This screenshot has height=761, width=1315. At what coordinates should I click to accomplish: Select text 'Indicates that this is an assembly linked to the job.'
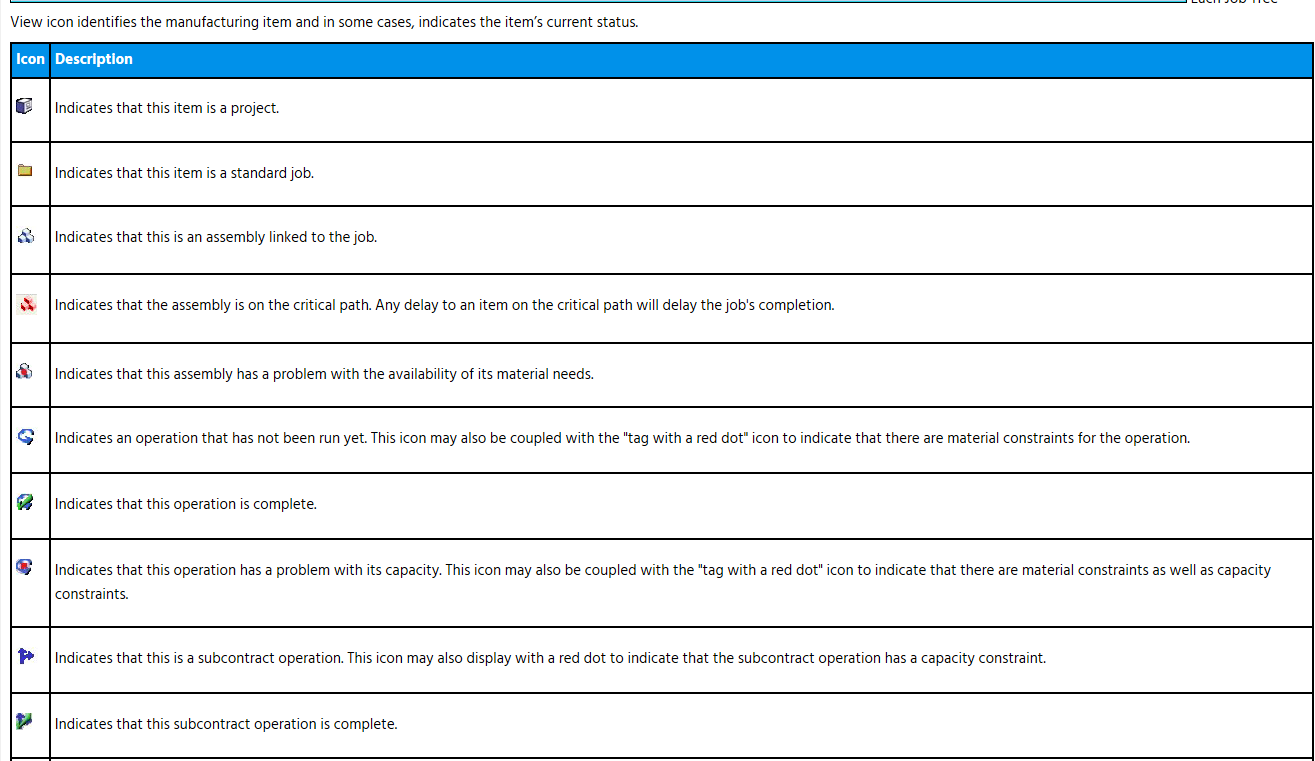[216, 238]
